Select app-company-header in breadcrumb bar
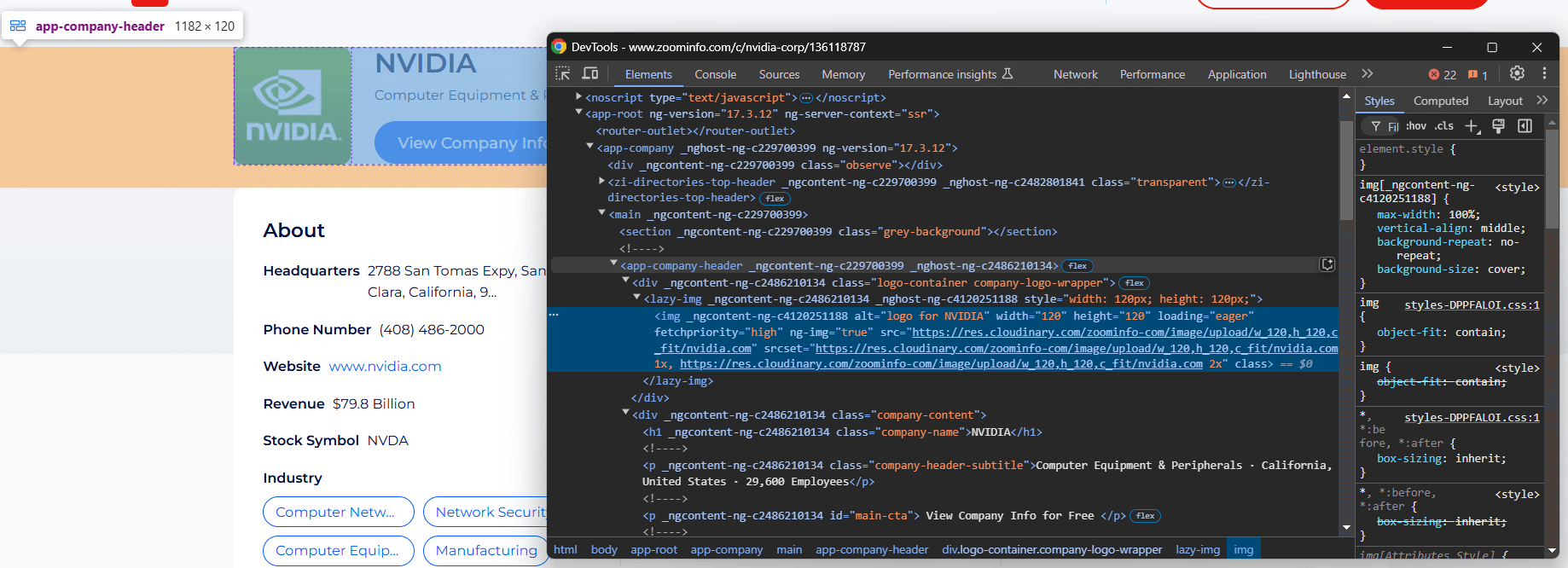1568x568 pixels. [x=871, y=550]
